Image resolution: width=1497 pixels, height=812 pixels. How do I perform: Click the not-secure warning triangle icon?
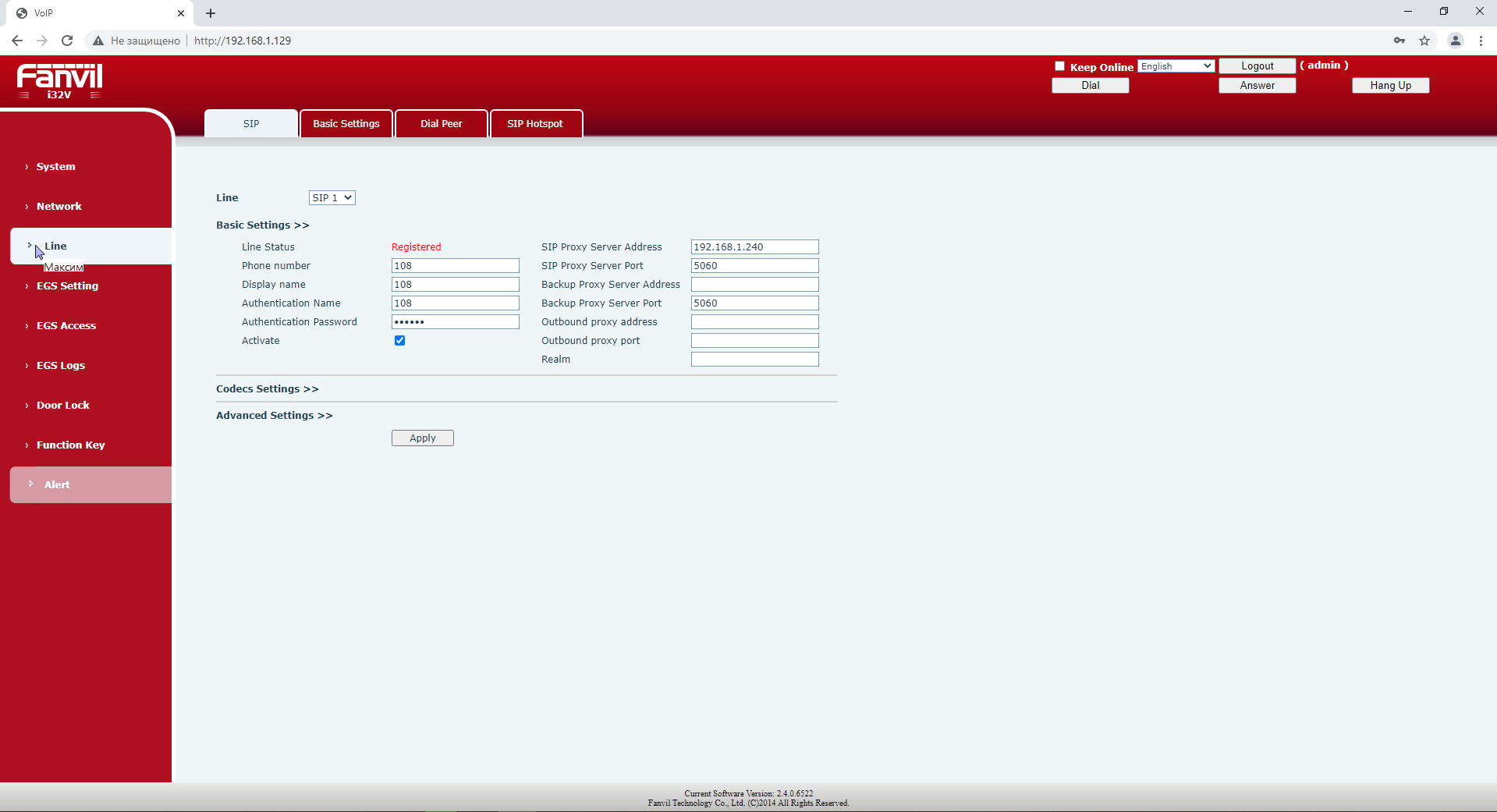tap(98, 41)
